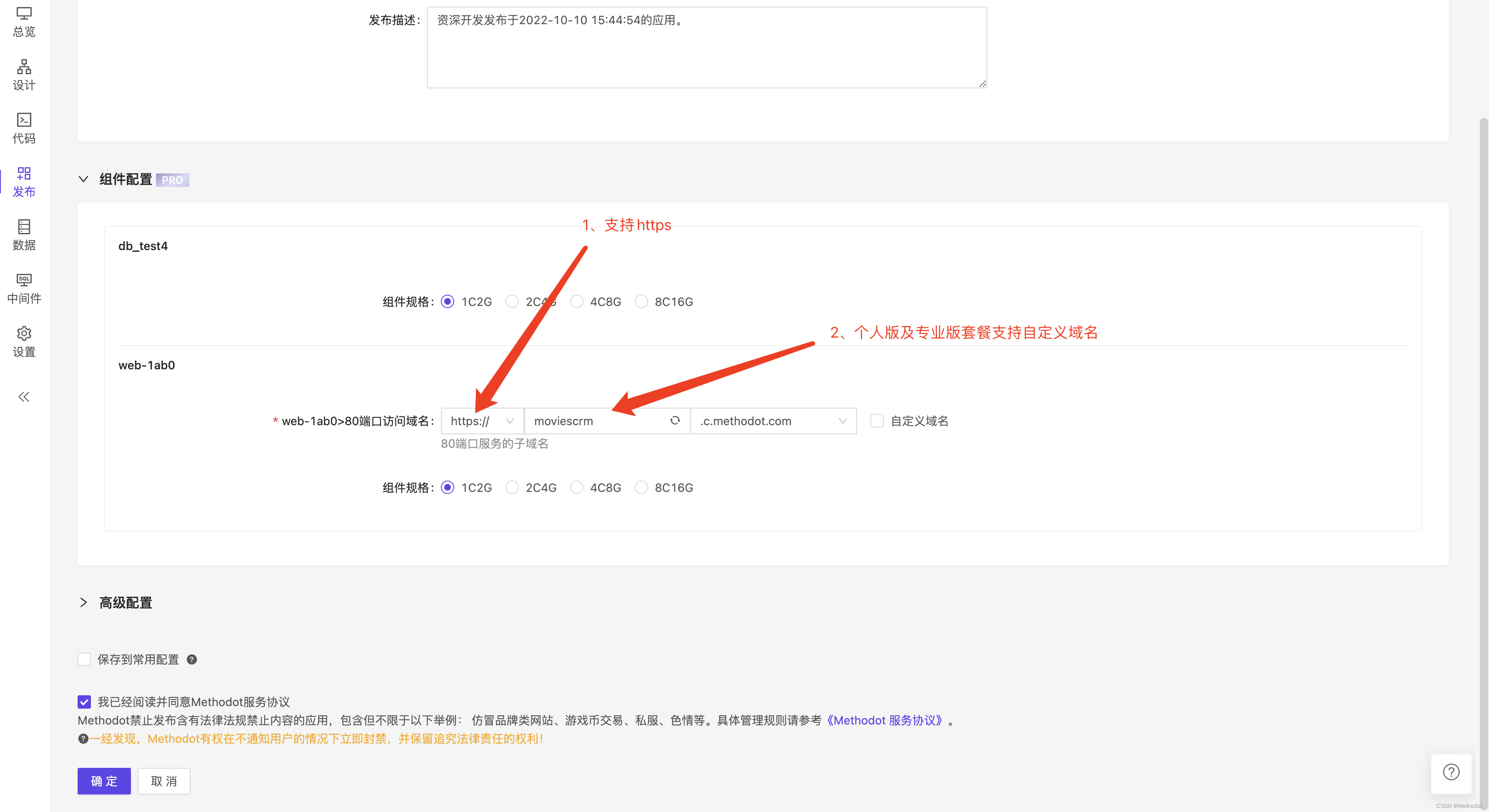Click in the 发布描述 description text area
Screen dimensions: 1489x812
tap(707, 48)
